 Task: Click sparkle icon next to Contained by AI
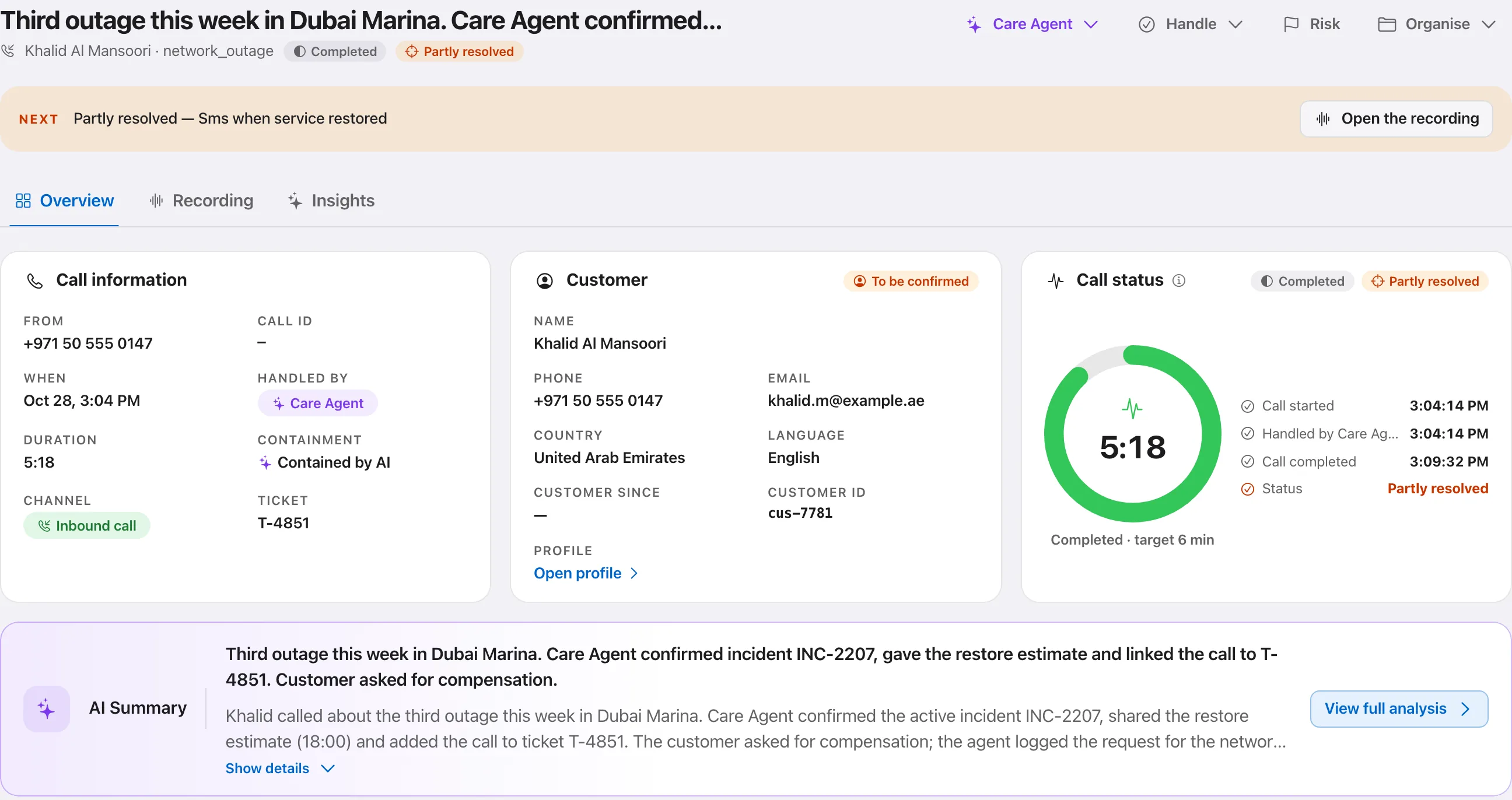(265, 462)
